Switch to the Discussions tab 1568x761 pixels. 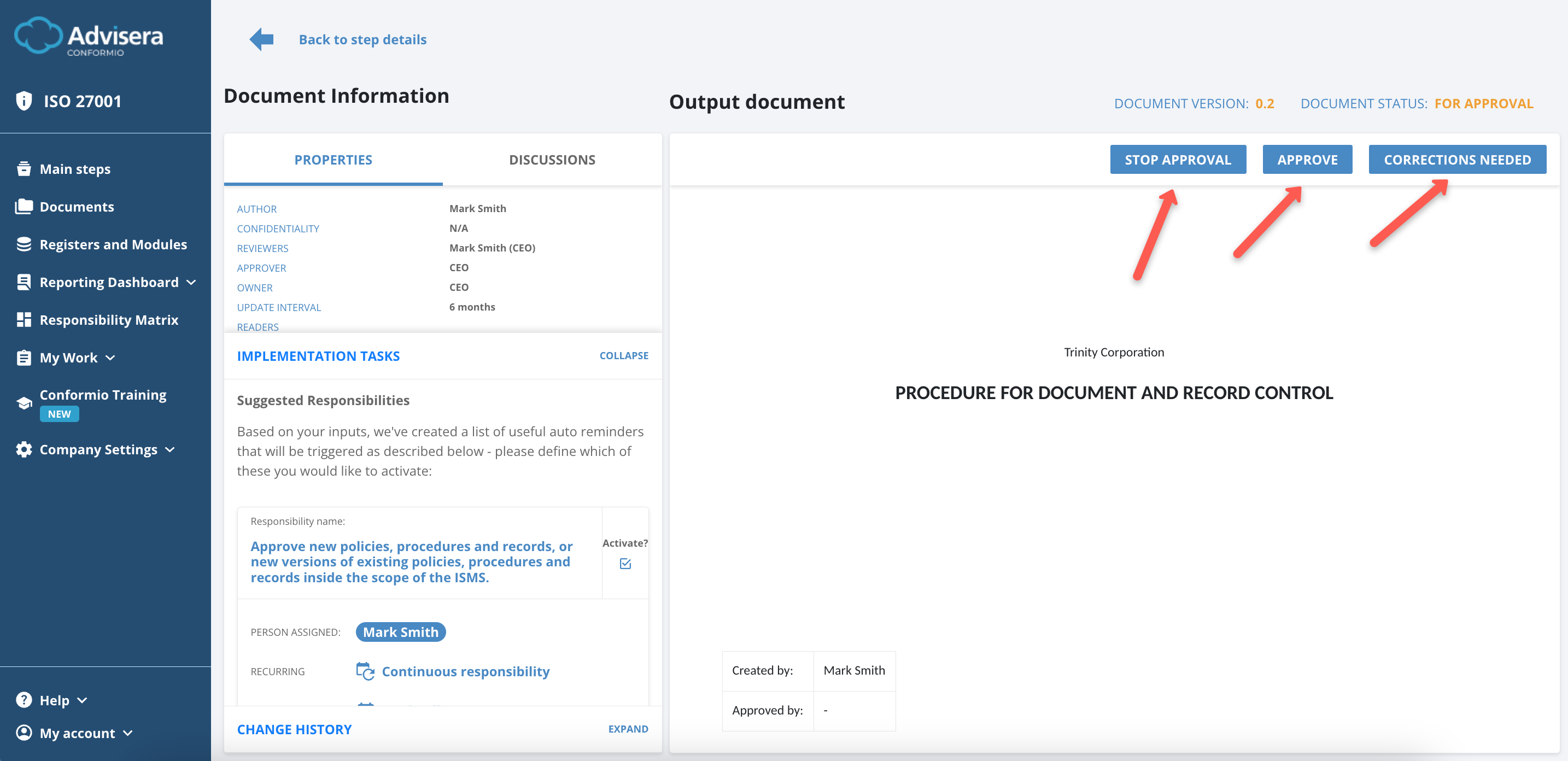click(552, 160)
